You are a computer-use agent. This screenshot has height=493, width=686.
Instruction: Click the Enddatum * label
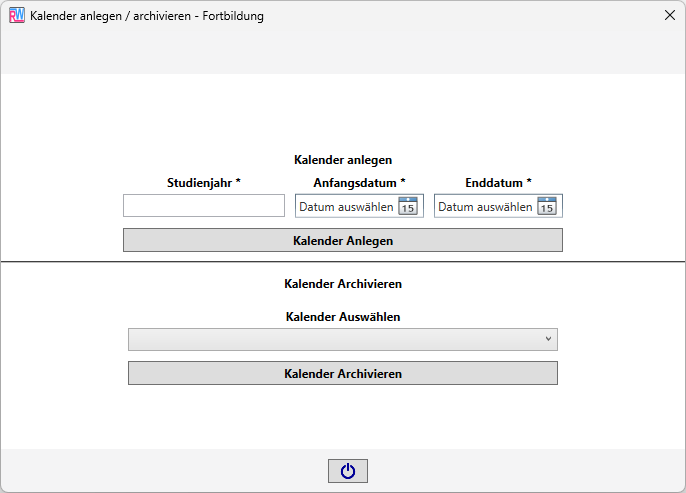tap(498, 183)
